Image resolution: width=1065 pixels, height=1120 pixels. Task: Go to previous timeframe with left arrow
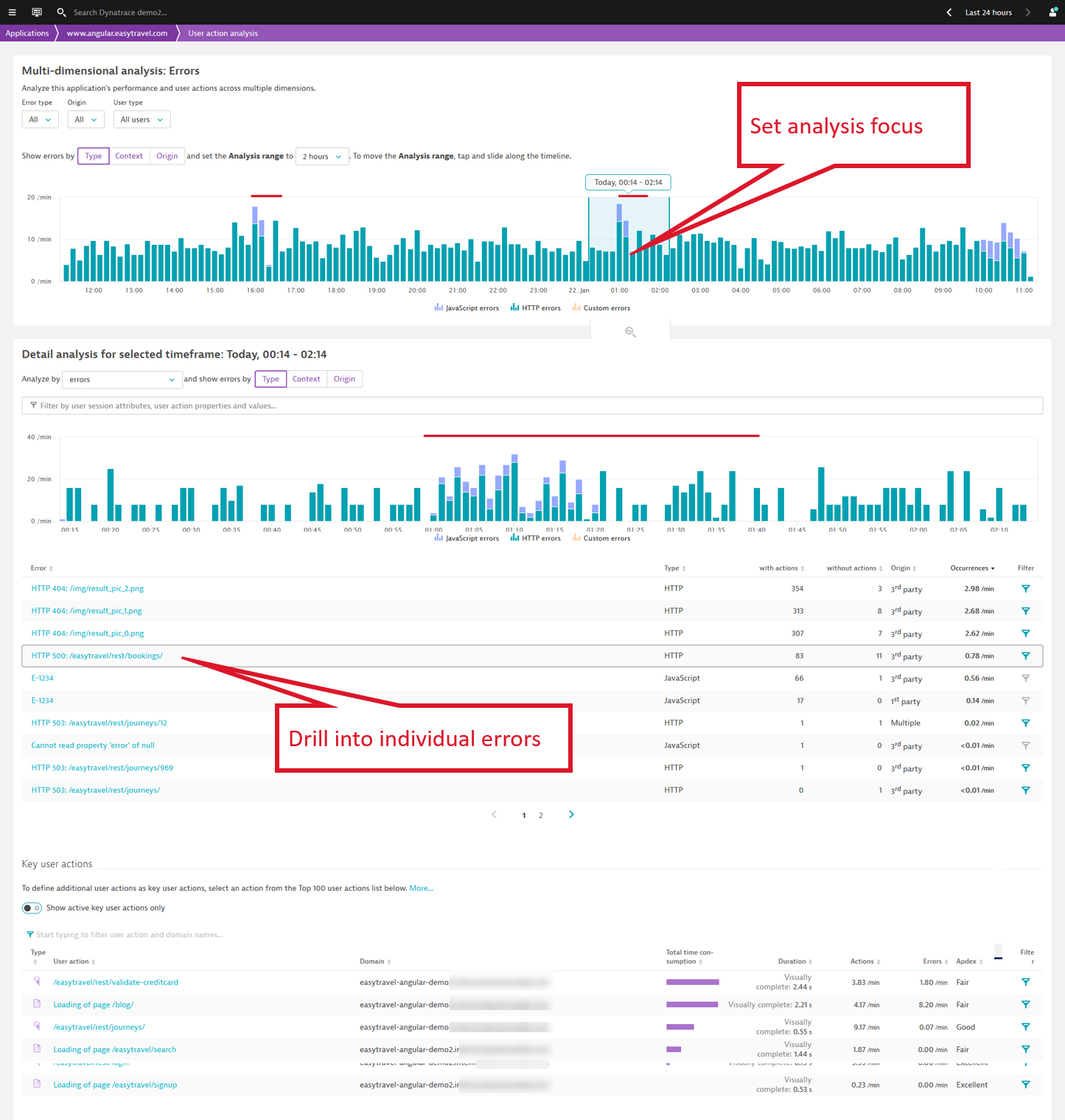click(949, 13)
